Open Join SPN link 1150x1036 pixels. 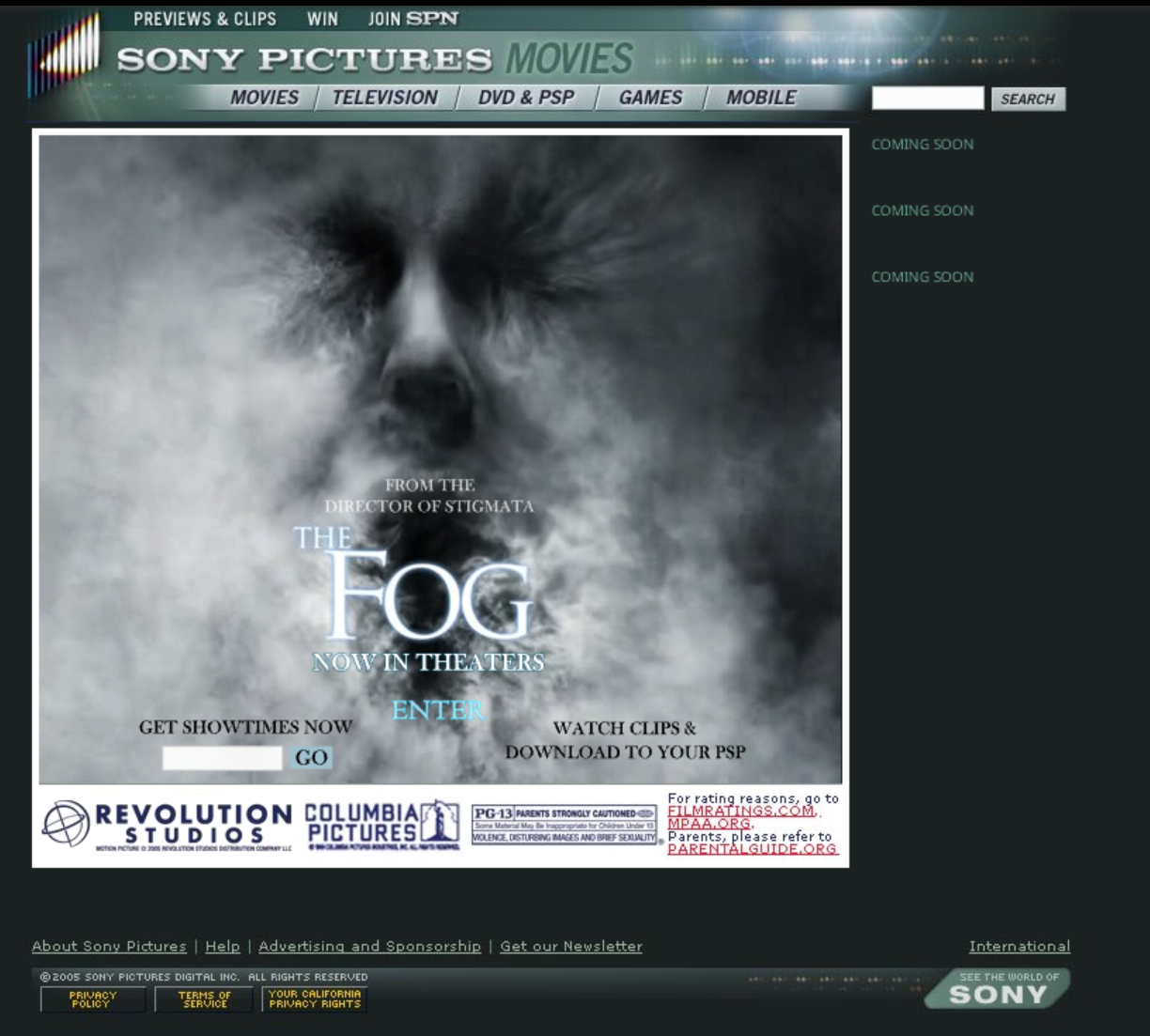coord(413,19)
